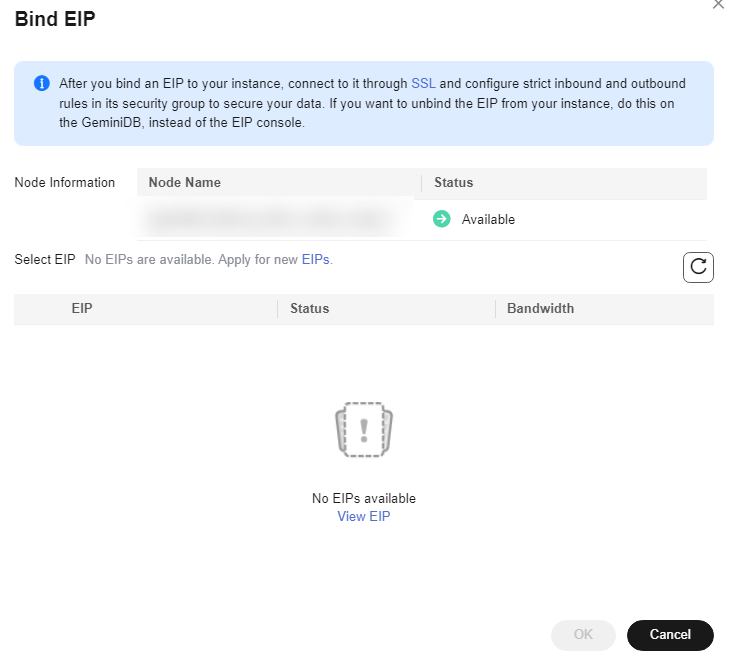Follow the EIPs link to apply

[x=315, y=260]
